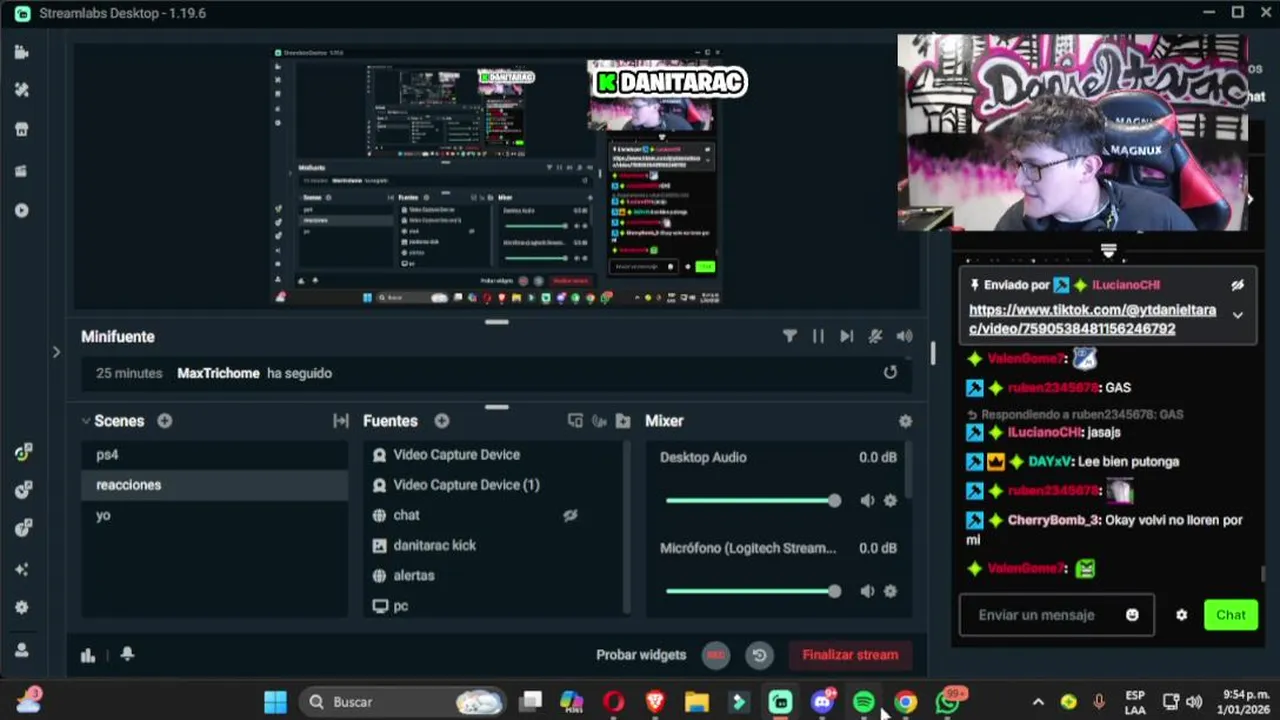Open Settings gear in left sidebar
The width and height of the screenshot is (1280, 720).
(22, 608)
